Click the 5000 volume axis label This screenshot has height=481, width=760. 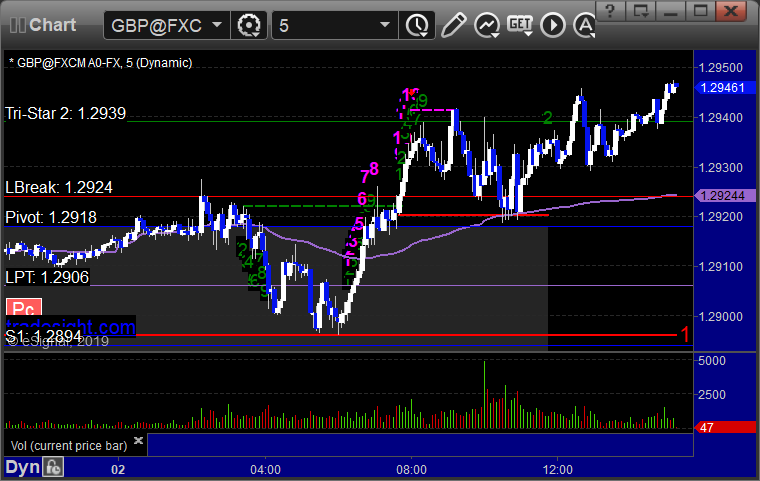click(x=712, y=361)
